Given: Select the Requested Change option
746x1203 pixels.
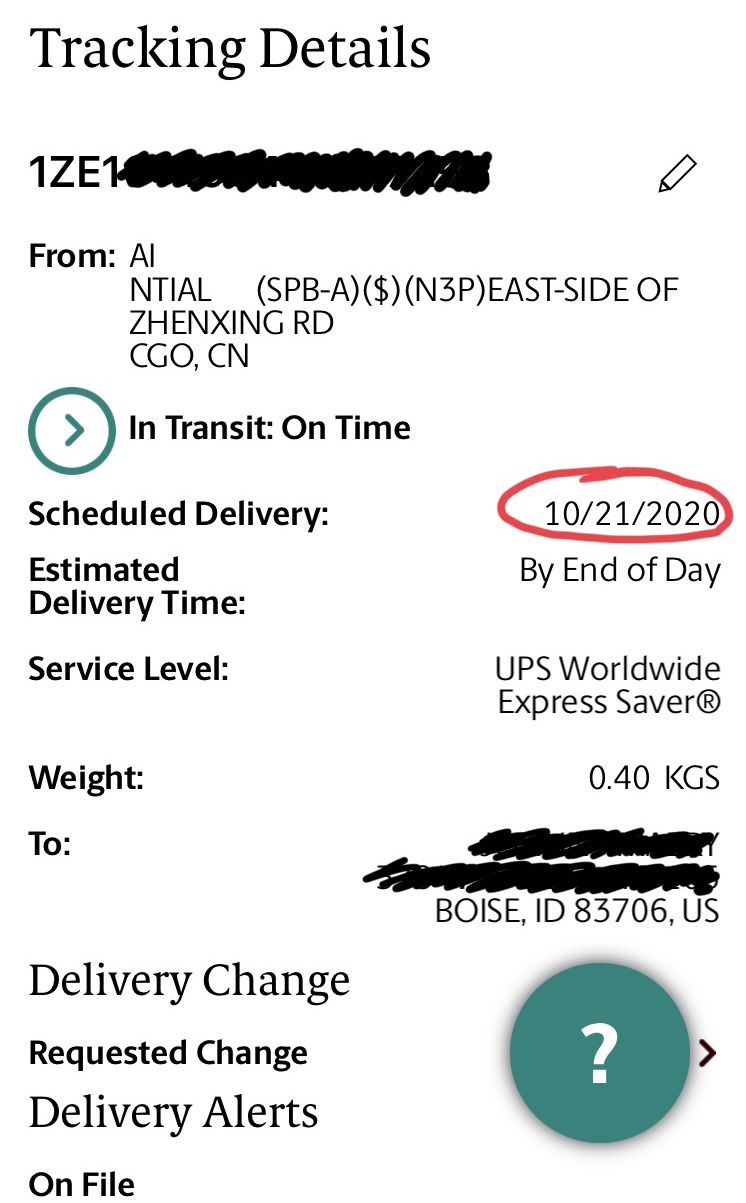Looking at the screenshot, I should coord(168,1053).
